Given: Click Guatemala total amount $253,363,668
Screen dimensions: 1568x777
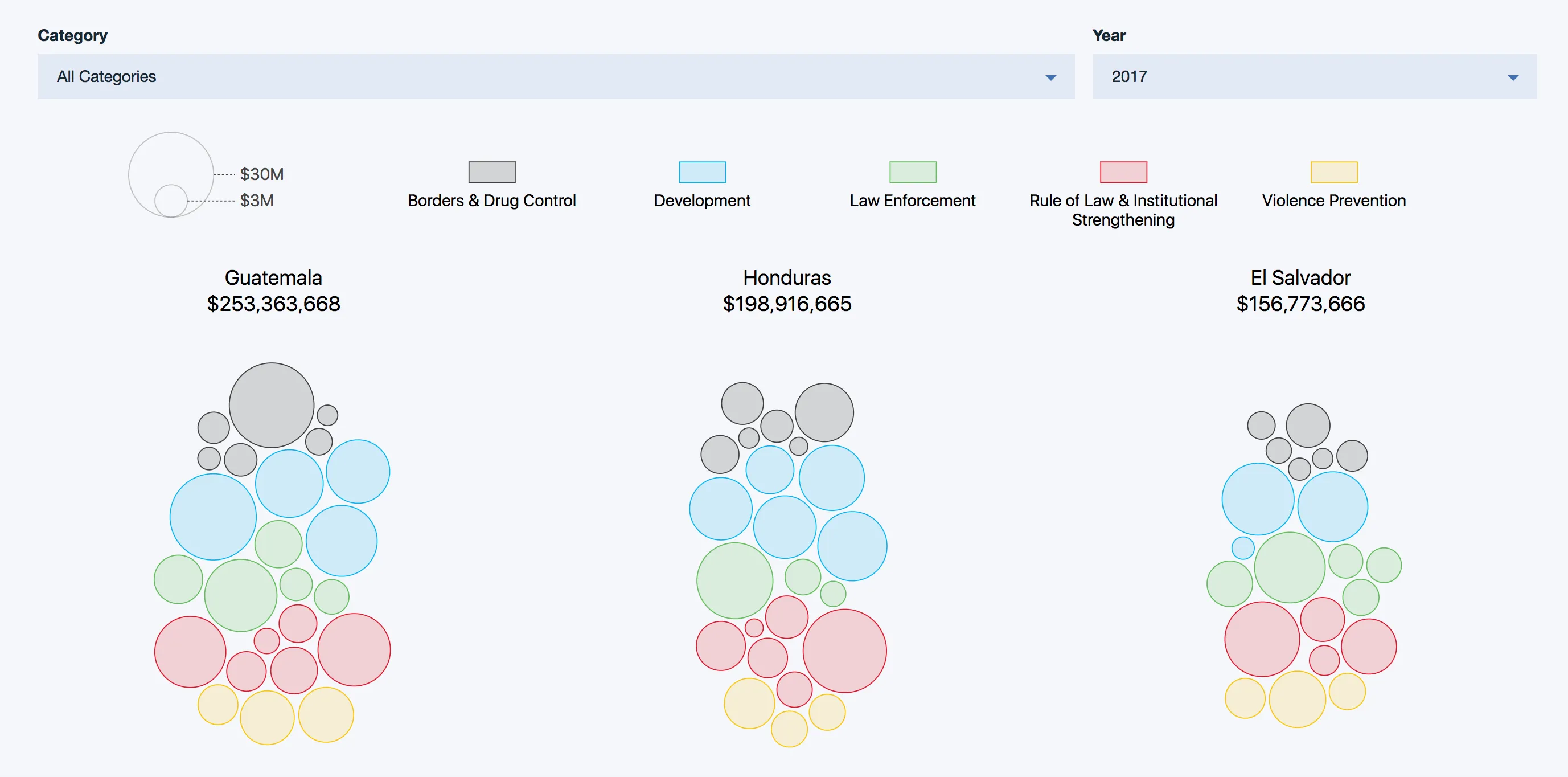Looking at the screenshot, I should pos(273,304).
